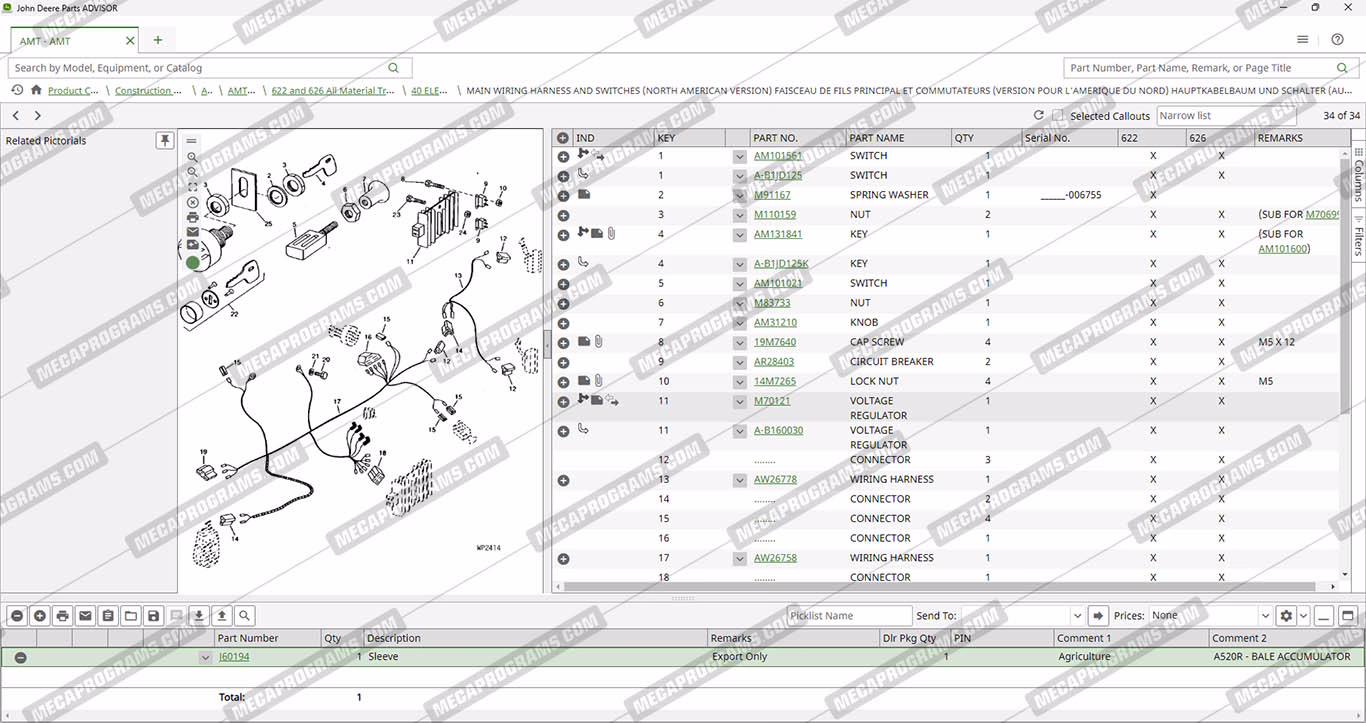Image resolution: width=1366 pixels, height=723 pixels.
Task: Print the wiring harness diagram
Action: (x=192, y=217)
